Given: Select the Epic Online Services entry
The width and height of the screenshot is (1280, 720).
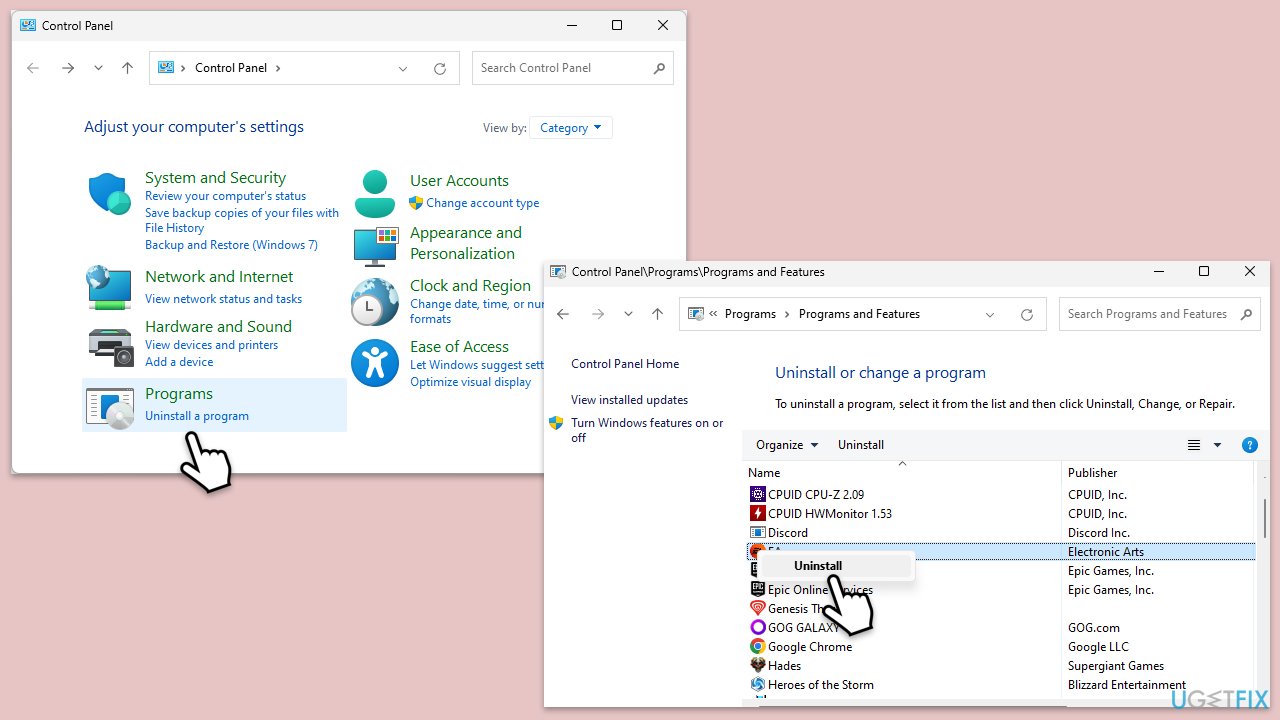Looking at the screenshot, I should [x=811, y=590].
